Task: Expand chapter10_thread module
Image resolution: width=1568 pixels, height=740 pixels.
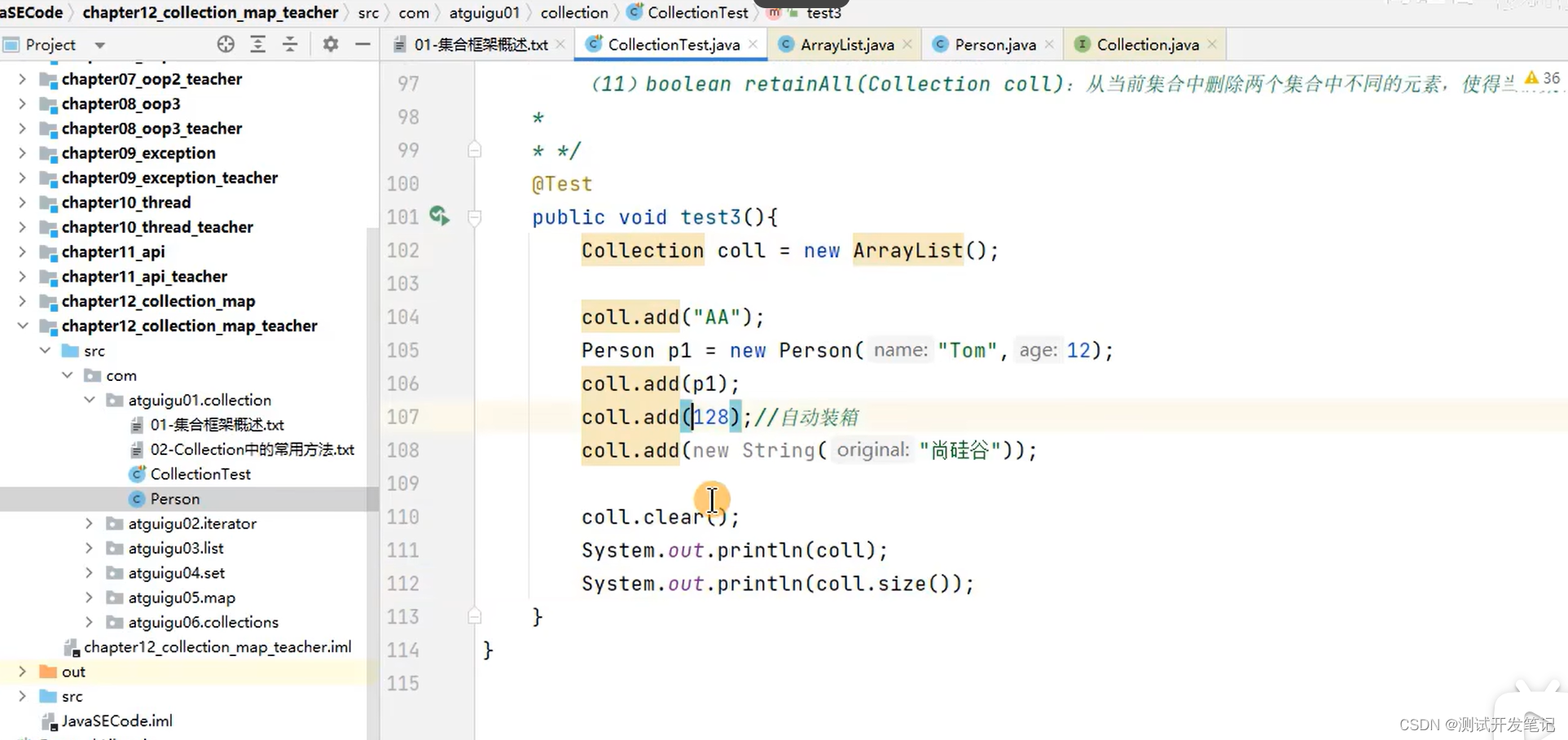Action: (22, 202)
